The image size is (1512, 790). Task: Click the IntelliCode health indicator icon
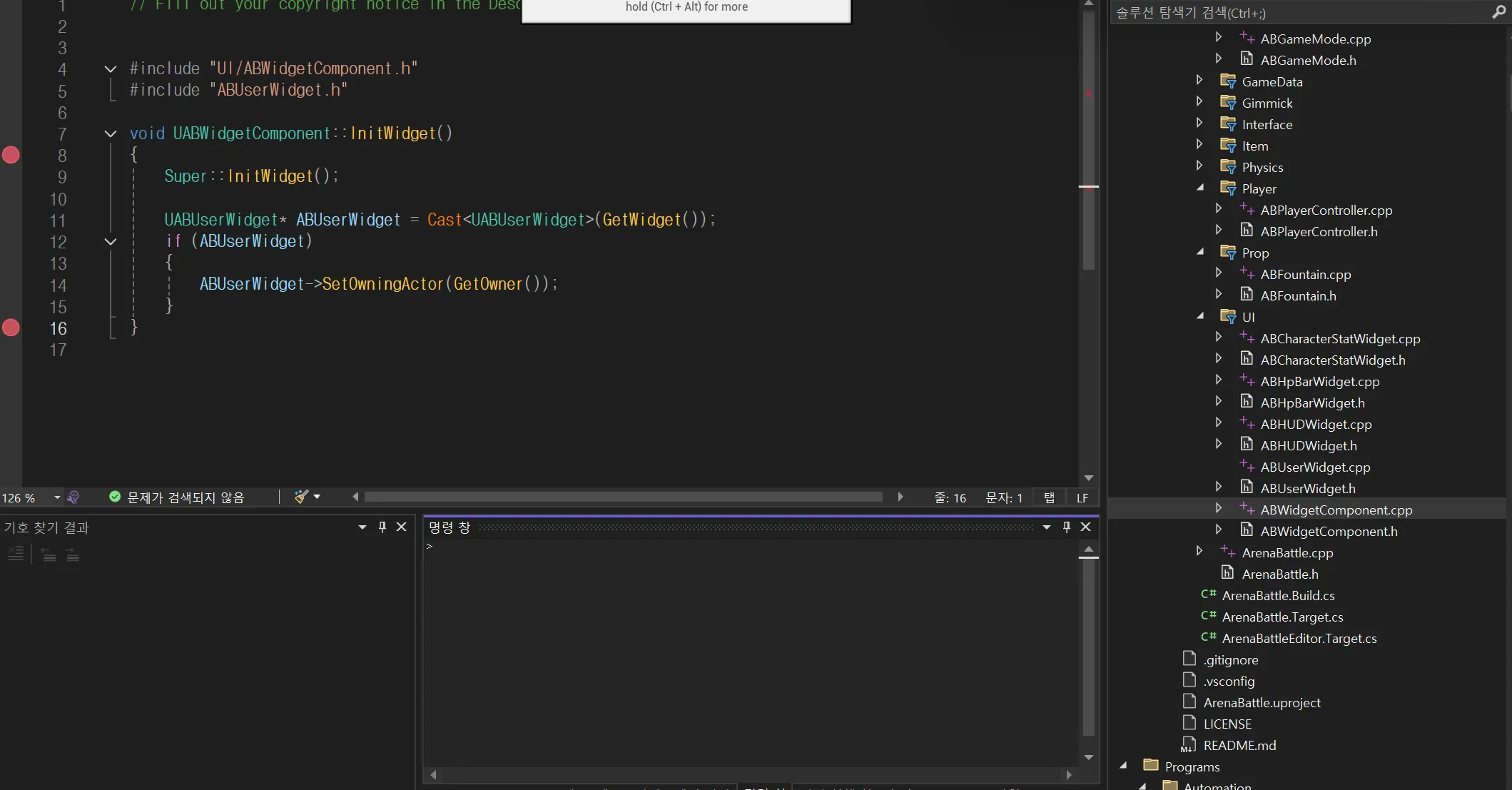[x=73, y=497]
